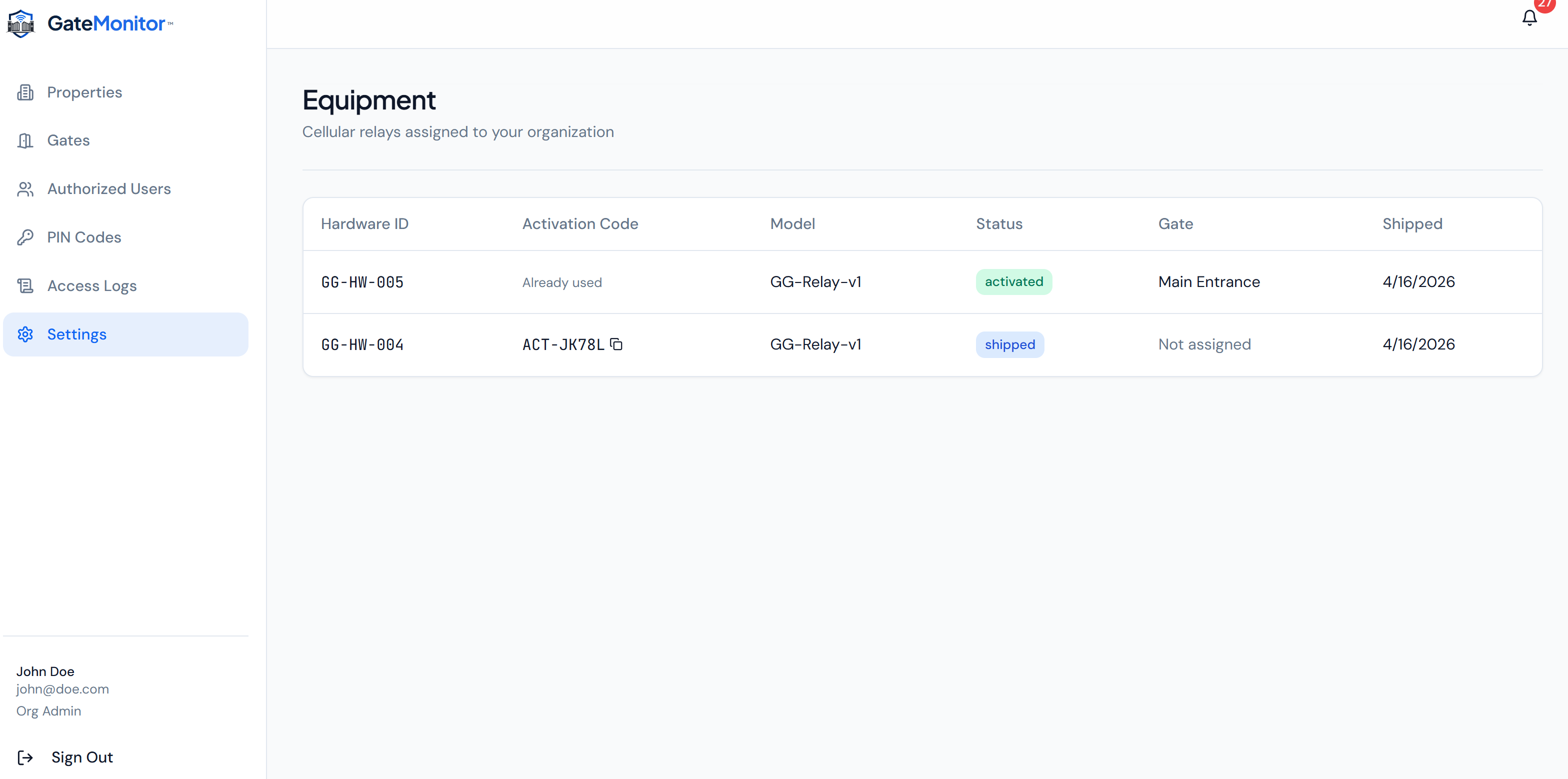The height and width of the screenshot is (779, 1568).
Task: Click the Access Logs scroll icon
Action: (25, 286)
